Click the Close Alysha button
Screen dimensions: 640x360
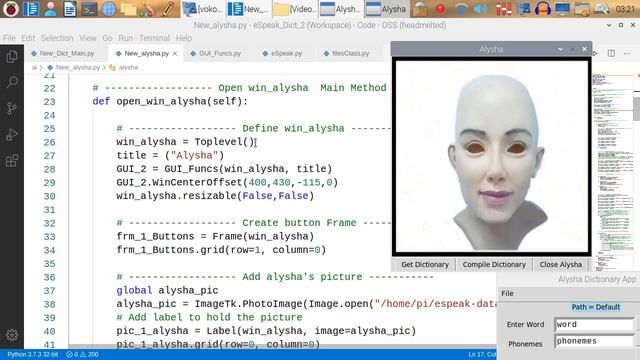pos(561,264)
